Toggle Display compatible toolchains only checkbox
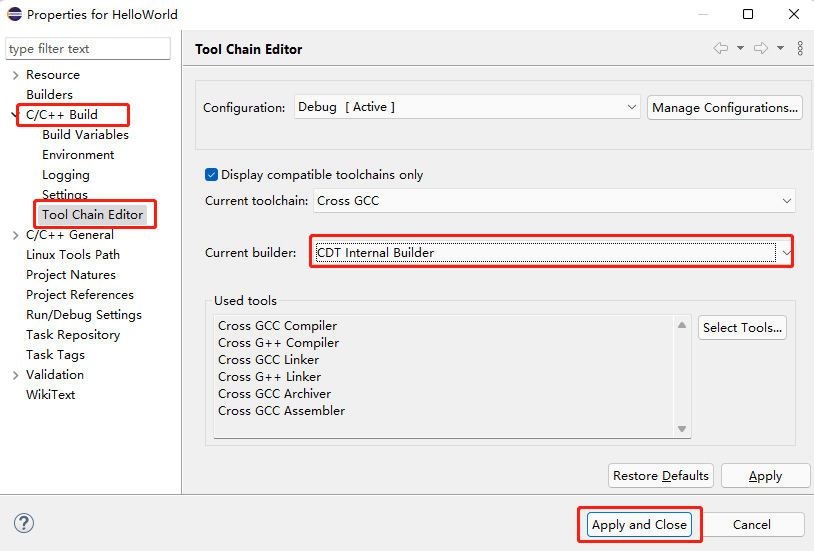This screenshot has width=814, height=551. click(211, 174)
